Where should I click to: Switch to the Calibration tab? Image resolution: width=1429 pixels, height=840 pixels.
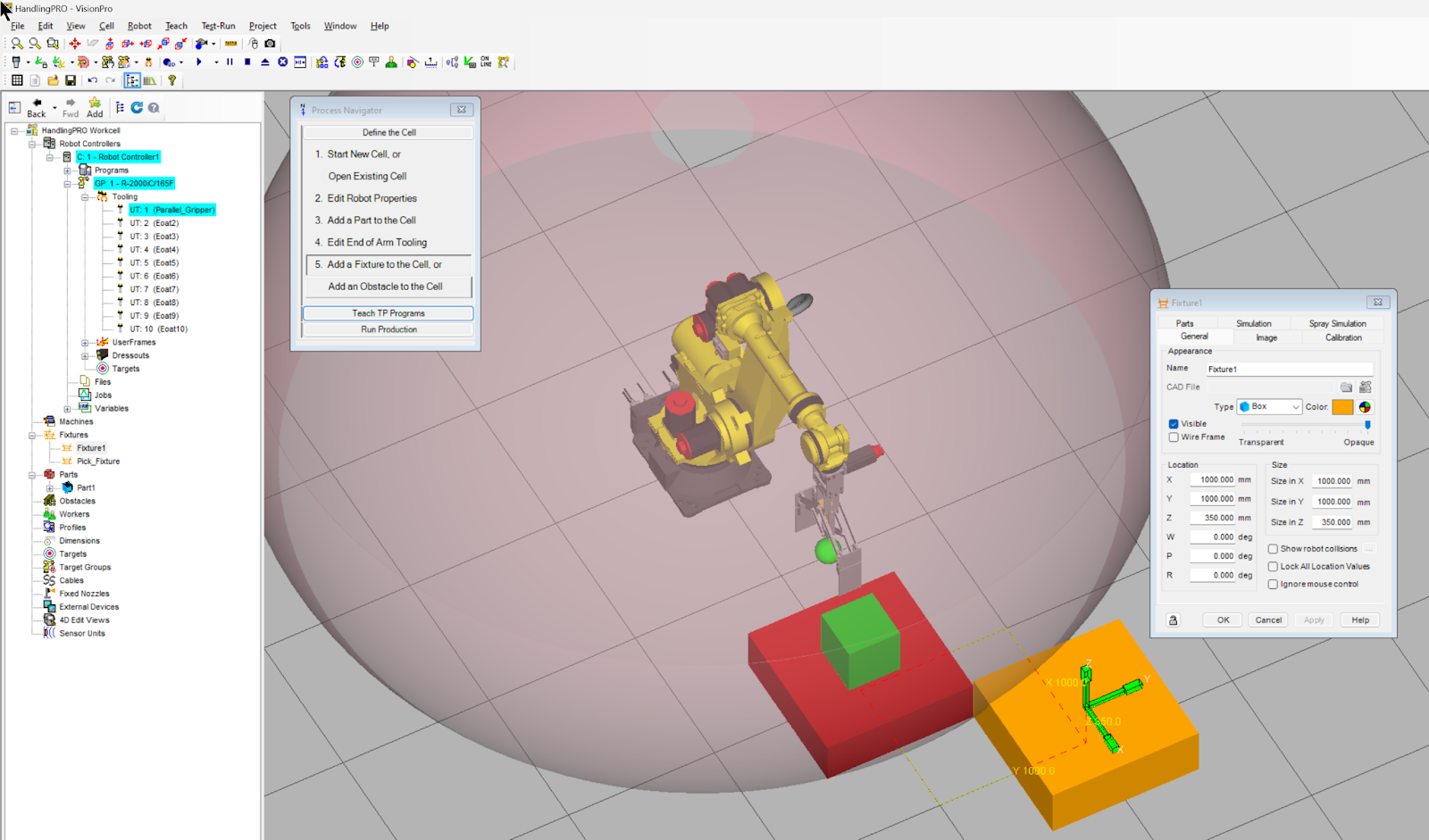1343,337
